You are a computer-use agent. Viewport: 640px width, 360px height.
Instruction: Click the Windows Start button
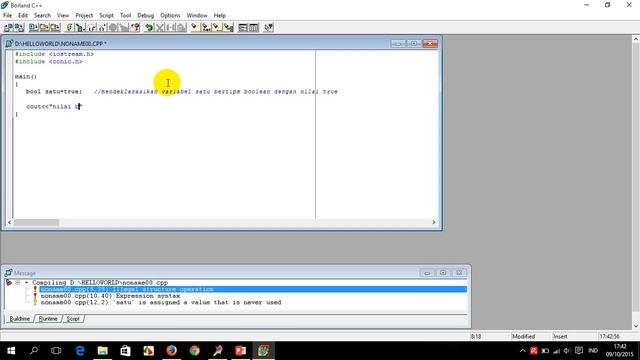point(11,351)
